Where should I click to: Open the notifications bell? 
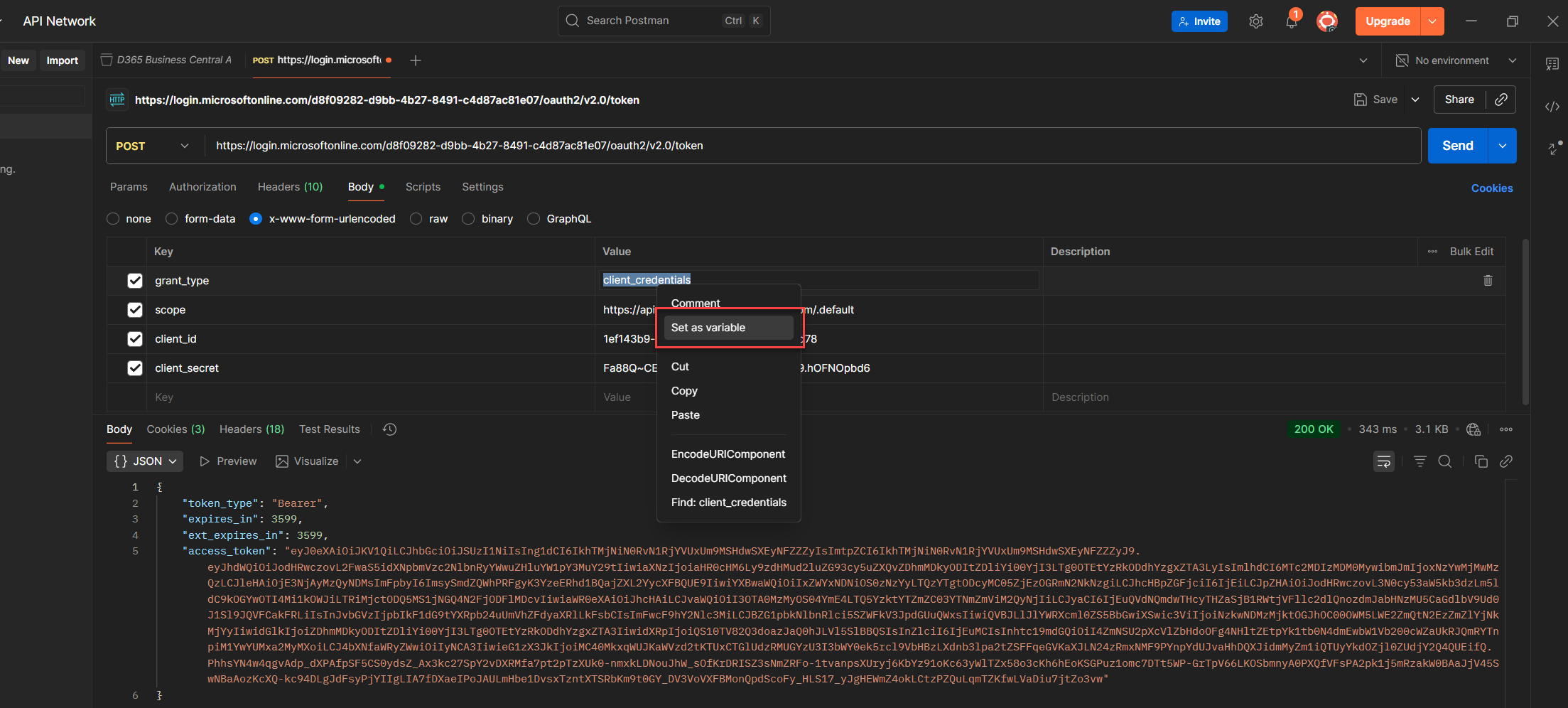(1292, 21)
